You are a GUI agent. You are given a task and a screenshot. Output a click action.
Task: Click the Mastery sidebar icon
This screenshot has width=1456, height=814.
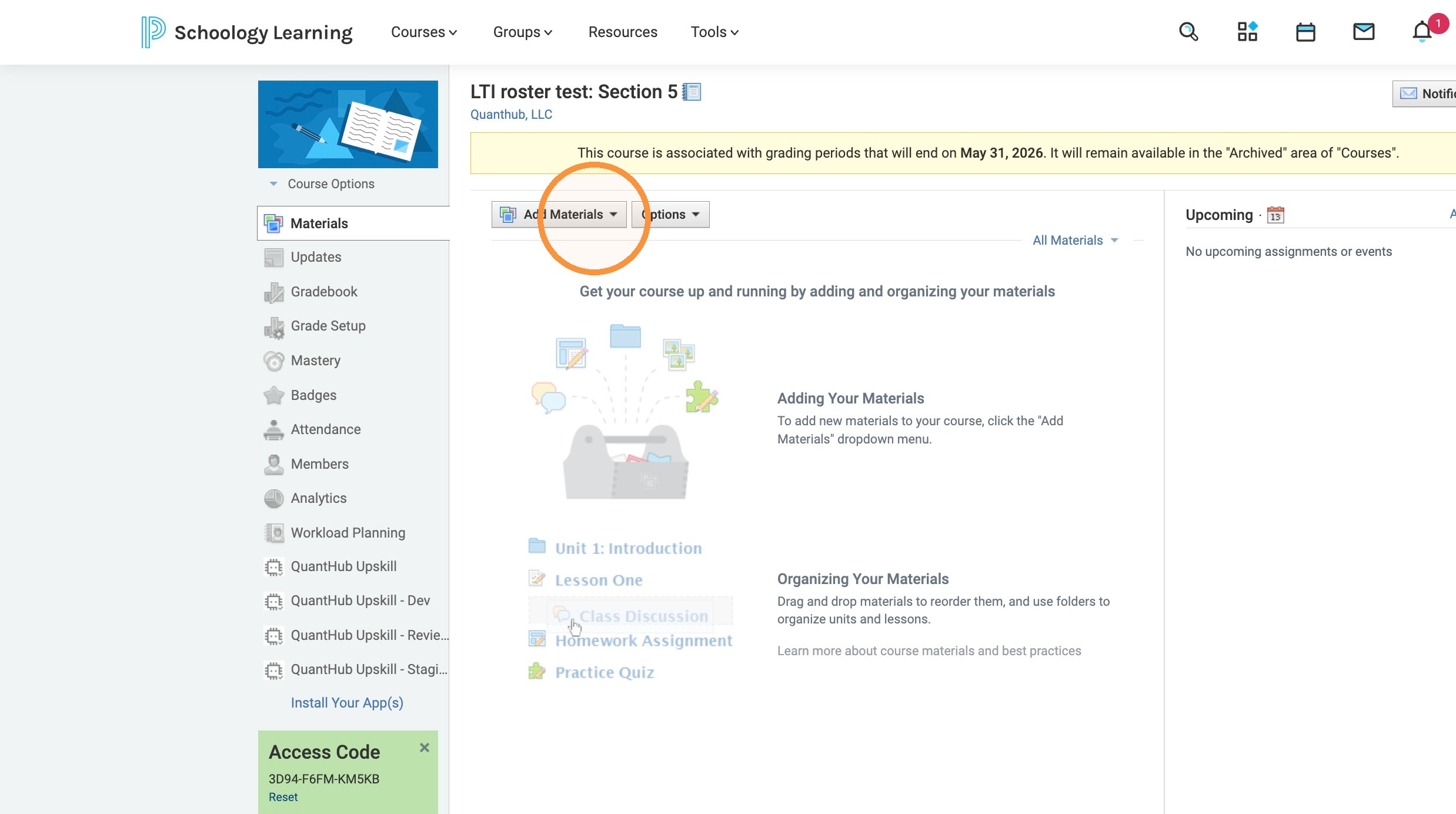[x=273, y=361]
